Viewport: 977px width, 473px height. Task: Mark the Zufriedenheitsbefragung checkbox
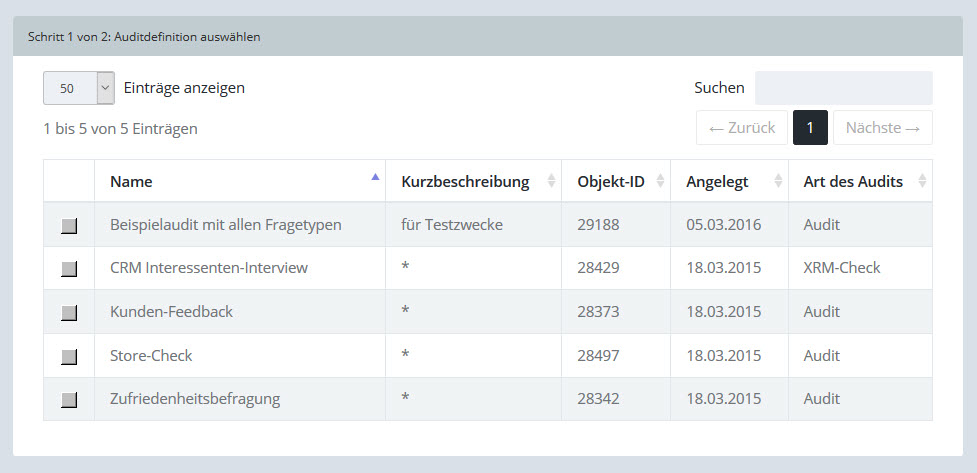(x=69, y=400)
